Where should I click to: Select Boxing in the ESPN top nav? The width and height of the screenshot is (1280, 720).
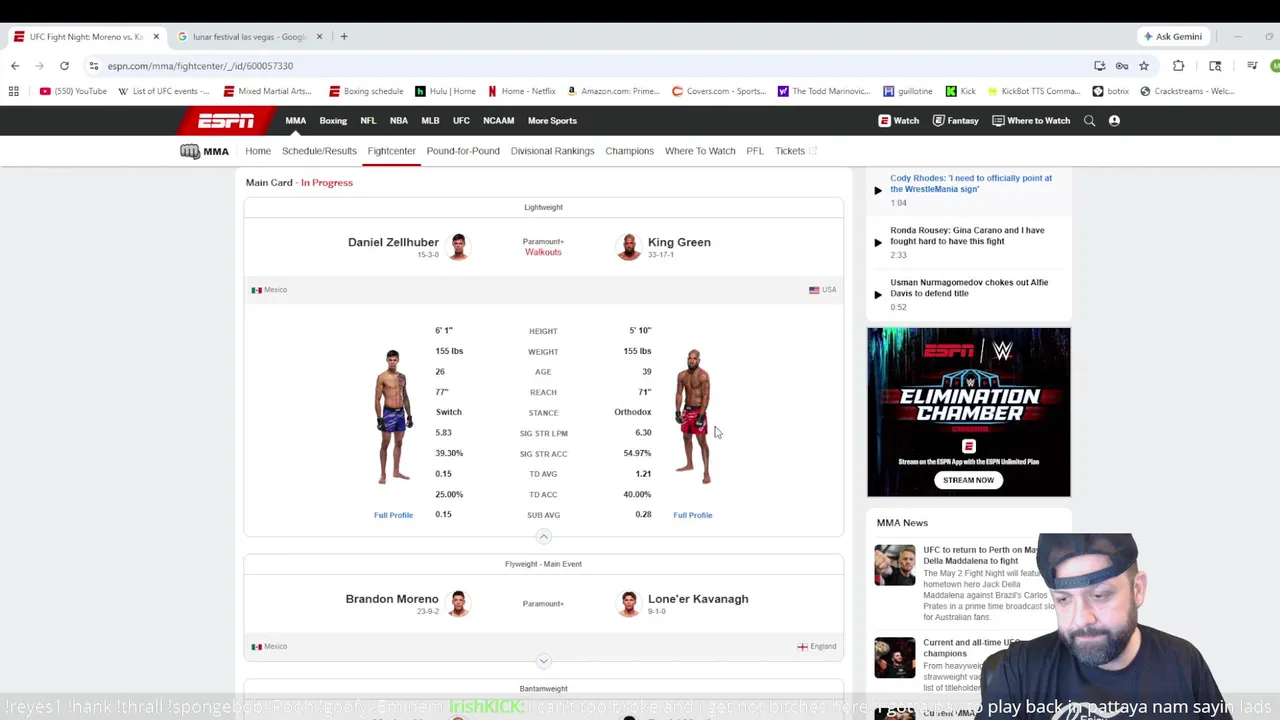(x=333, y=121)
